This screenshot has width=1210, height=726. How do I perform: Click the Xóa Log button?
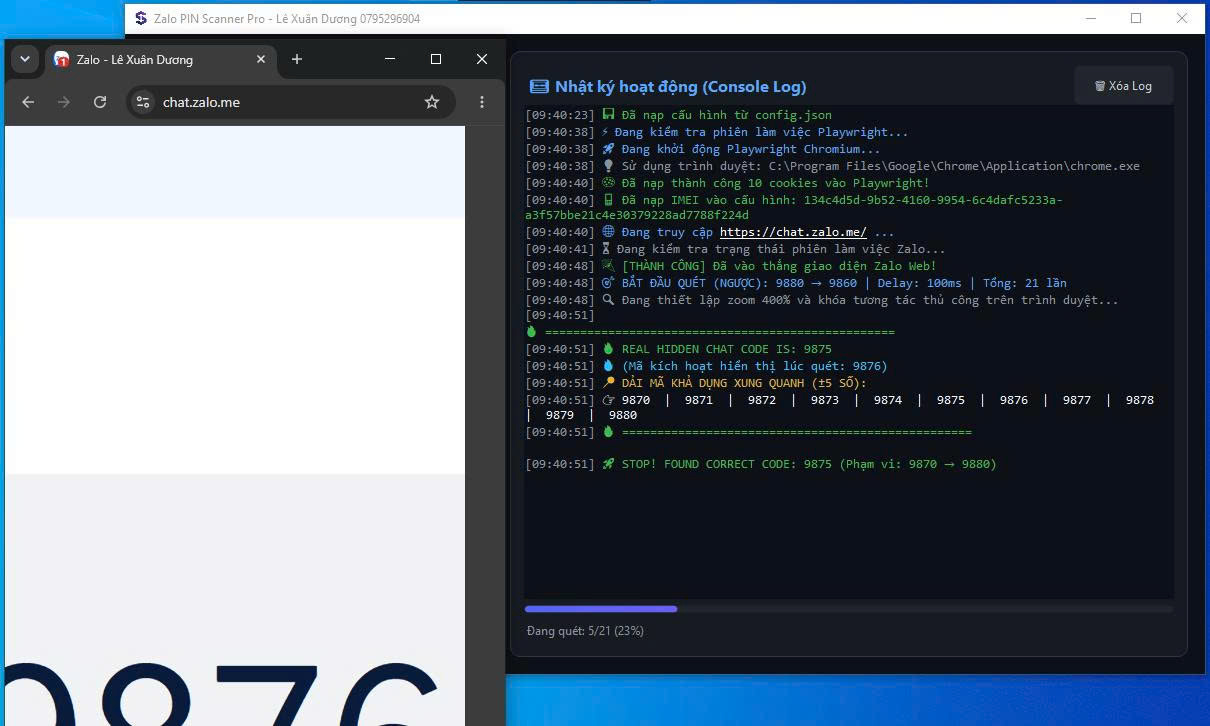[x=1124, y=86]
